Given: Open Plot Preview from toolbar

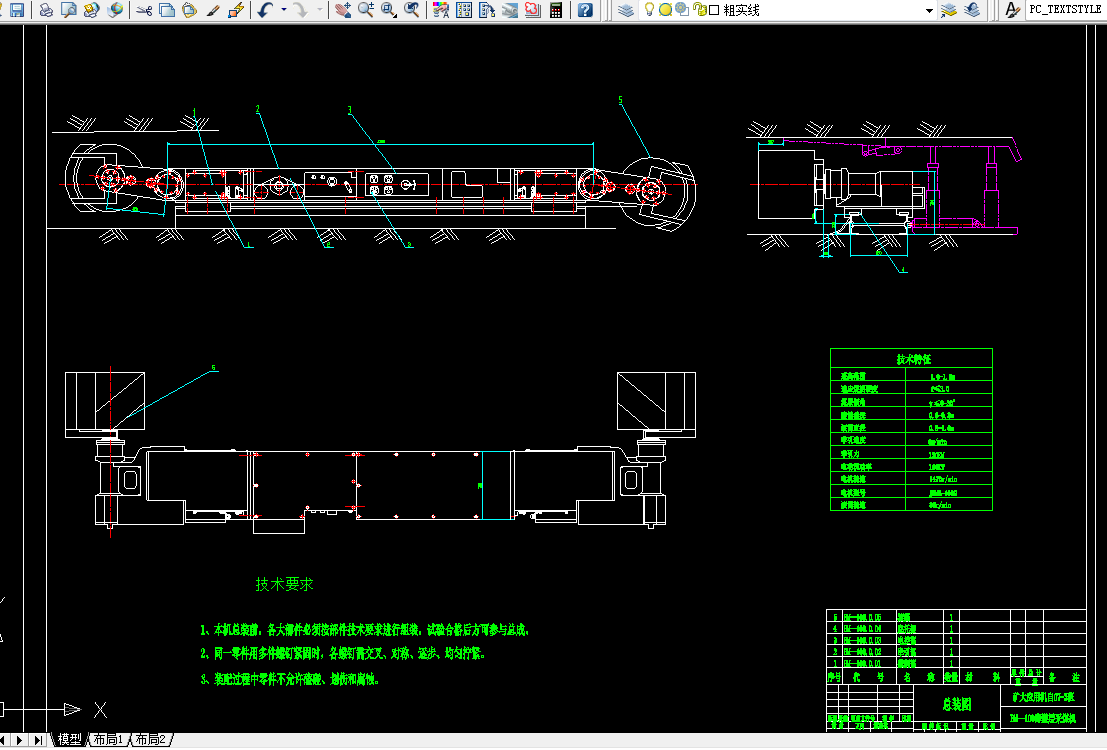Looking at the screenshot, I should pyautogui.click(x=68, y=10).
